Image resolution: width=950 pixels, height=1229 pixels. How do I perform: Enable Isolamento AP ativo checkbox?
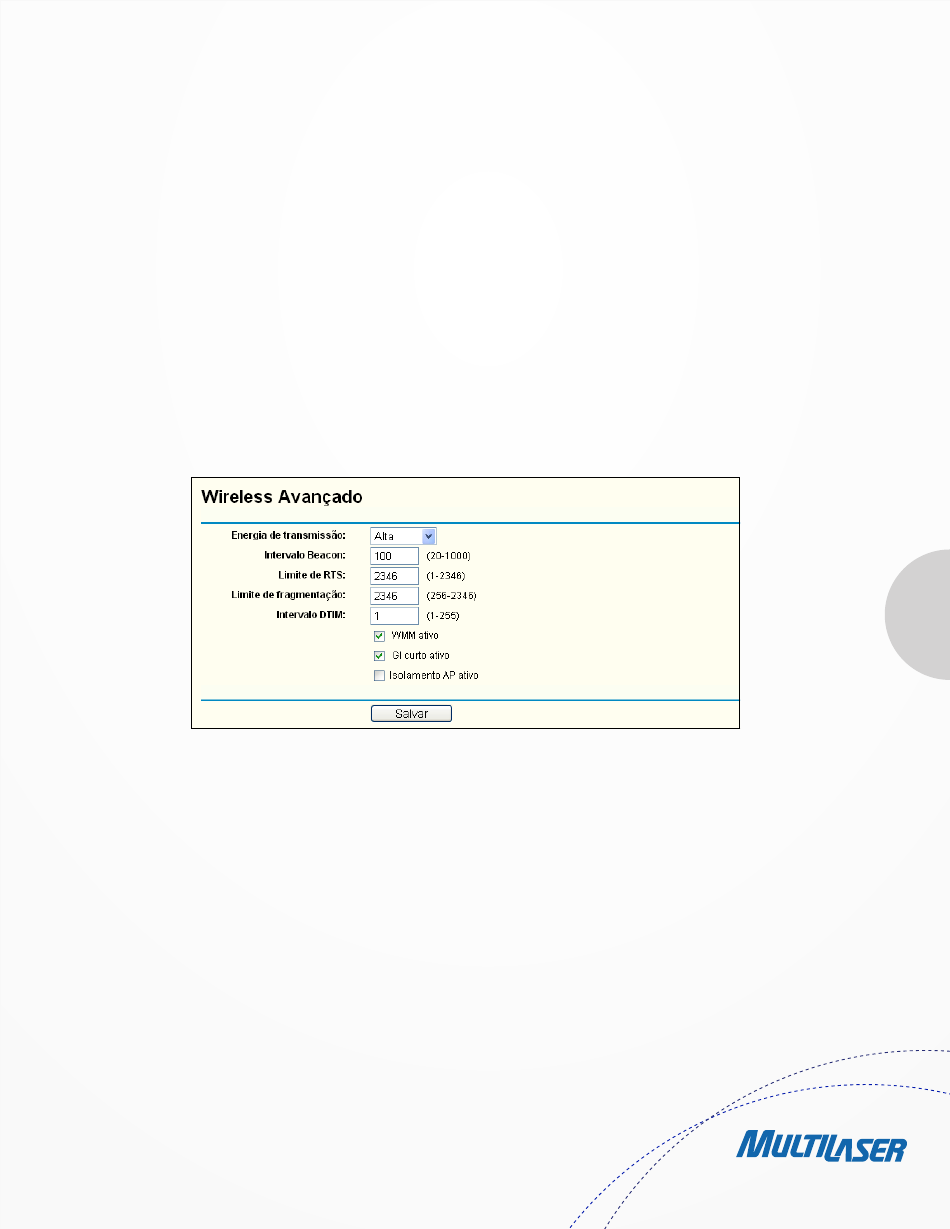(x=379, y=676)
